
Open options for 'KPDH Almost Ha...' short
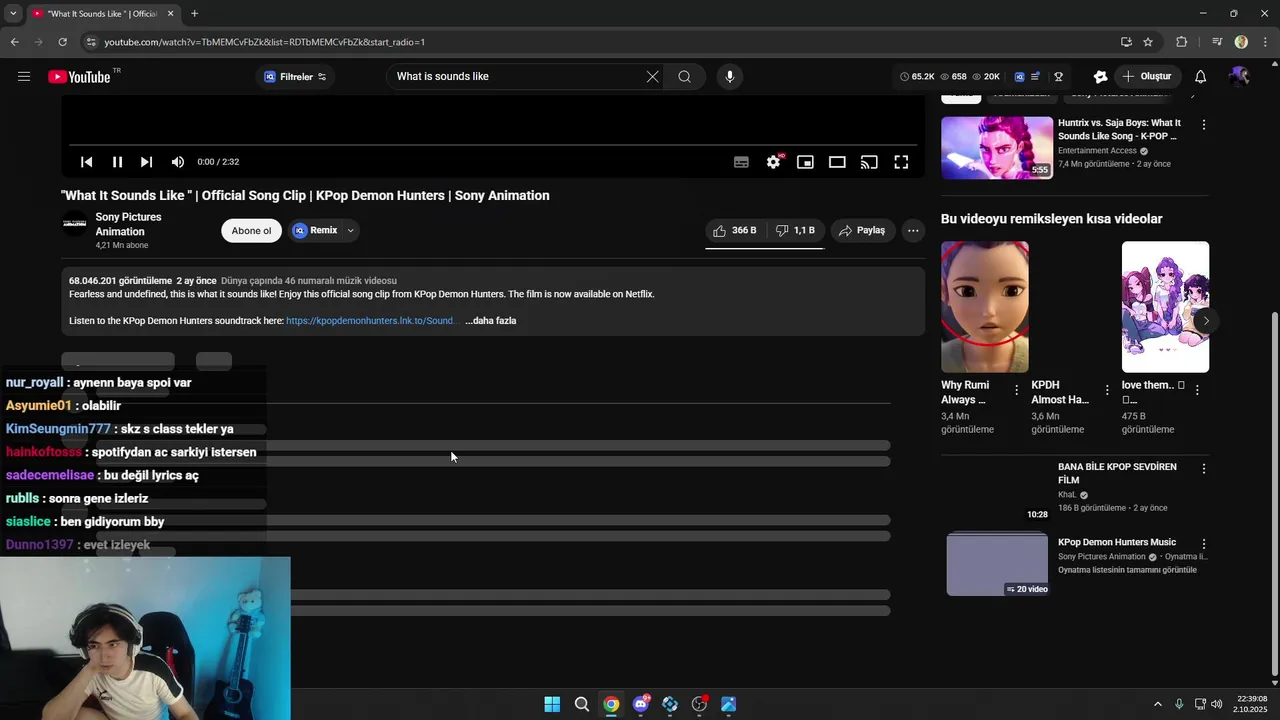click(1107, 390)
